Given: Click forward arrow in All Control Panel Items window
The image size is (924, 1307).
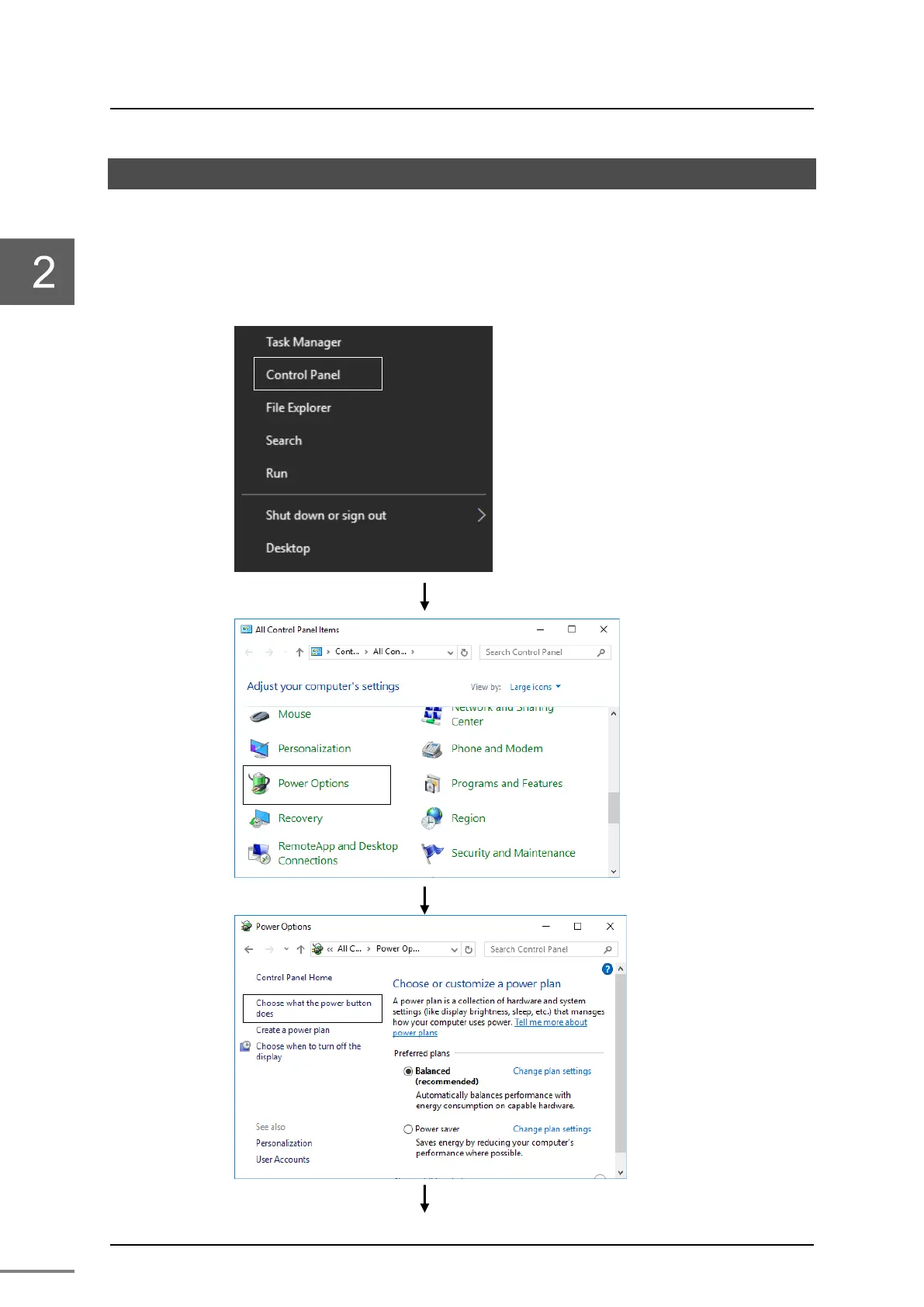Looking at the screenshot, I should pos(269,653).
